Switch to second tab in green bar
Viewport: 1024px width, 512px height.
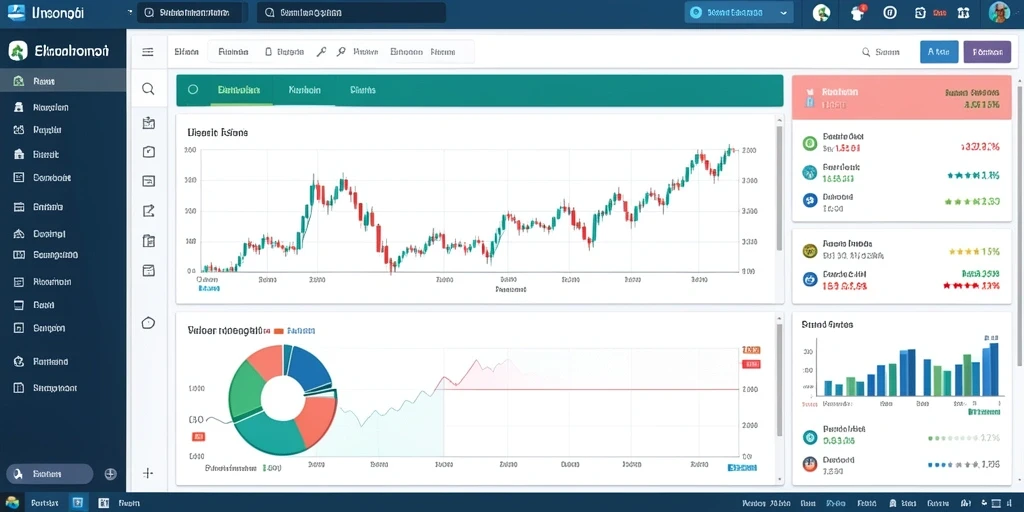pyautogui.click(x=304, y=90)
